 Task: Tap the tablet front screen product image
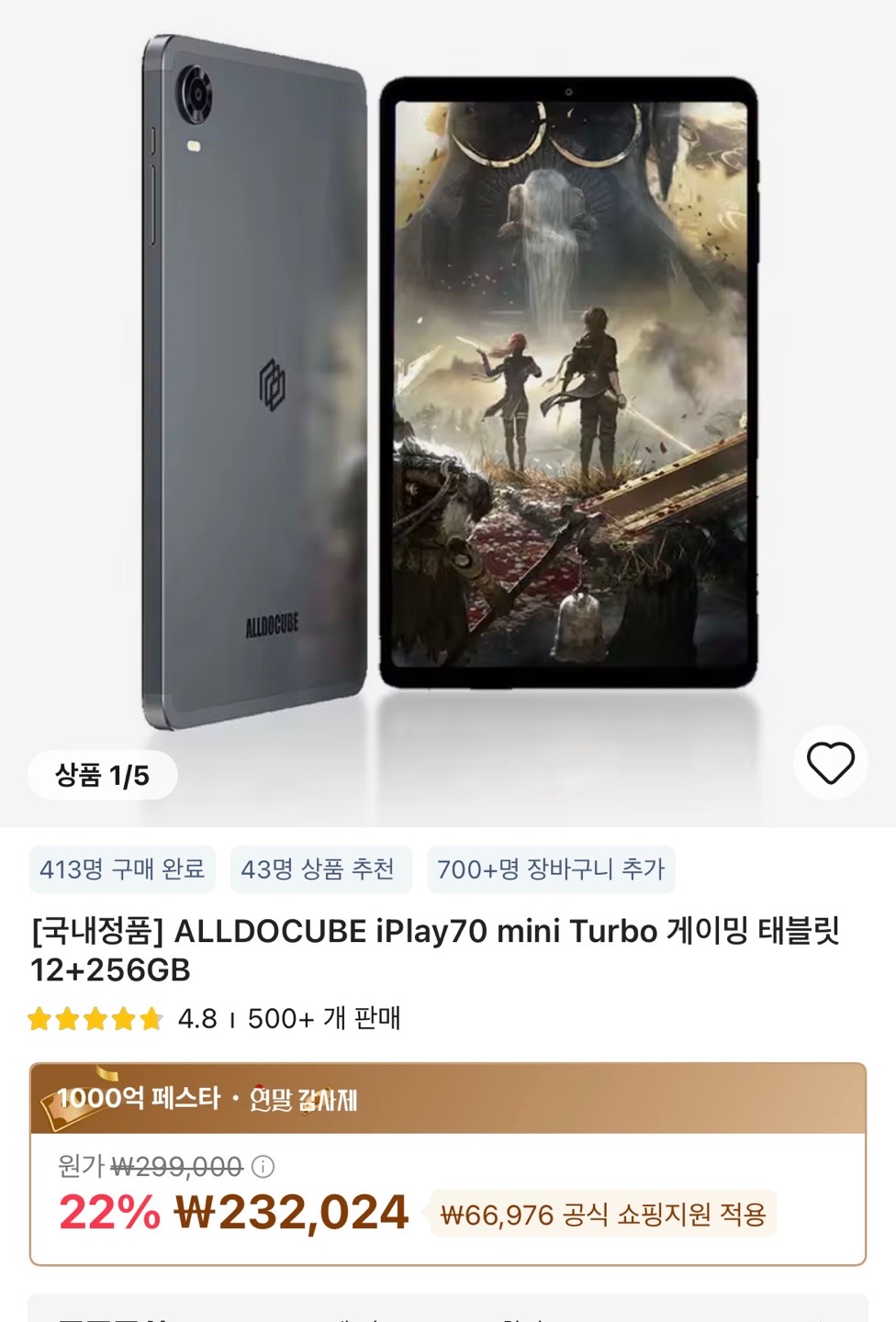click(x=569, y=383)
